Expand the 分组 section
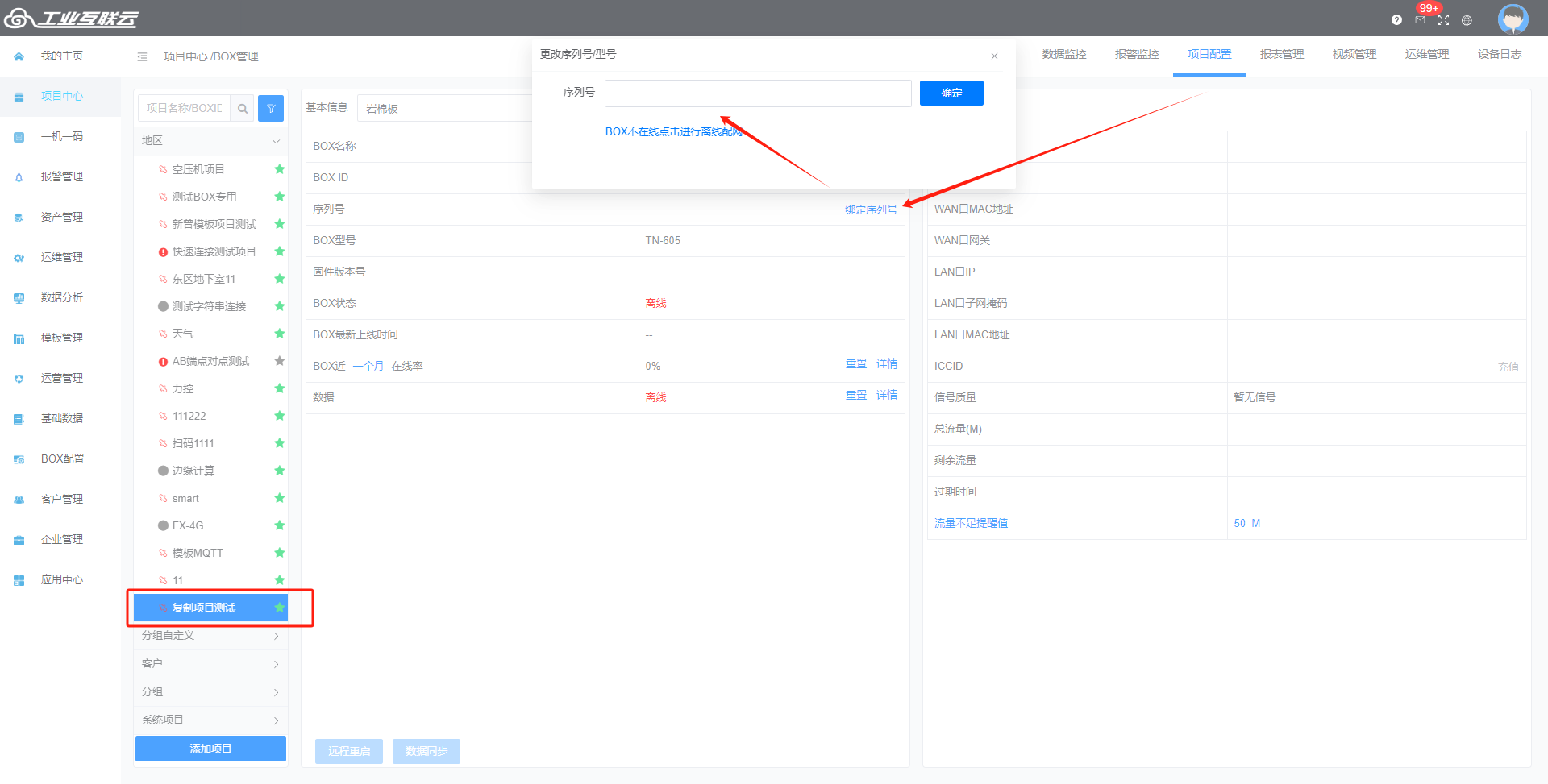Screen dimensions: 1548x784 [210, 692]
